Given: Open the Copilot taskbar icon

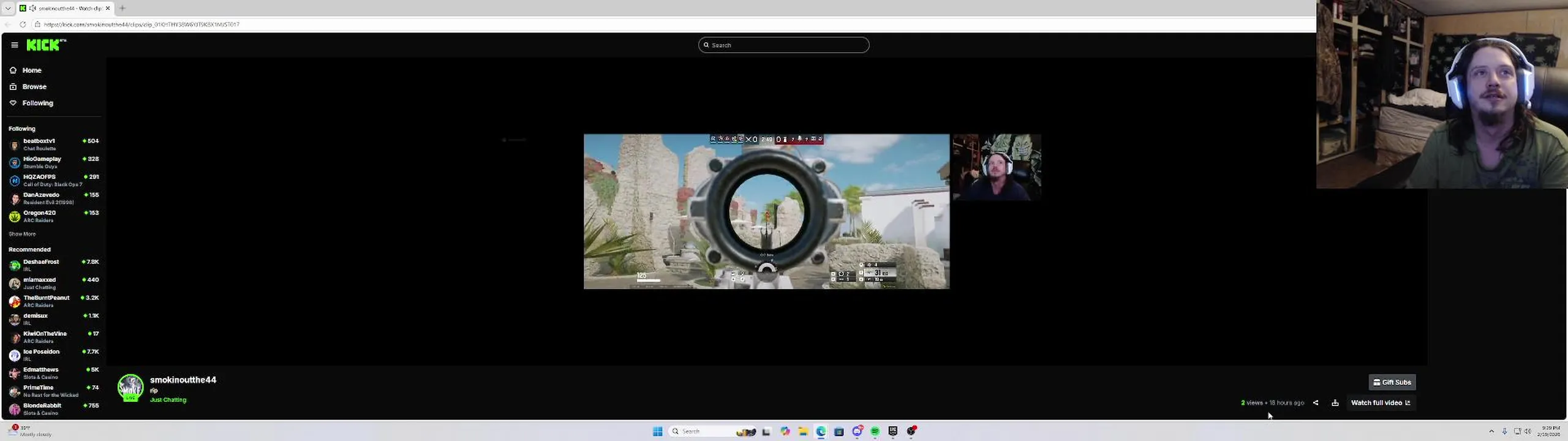Looking at the screenshot, I should coord(785,431).
